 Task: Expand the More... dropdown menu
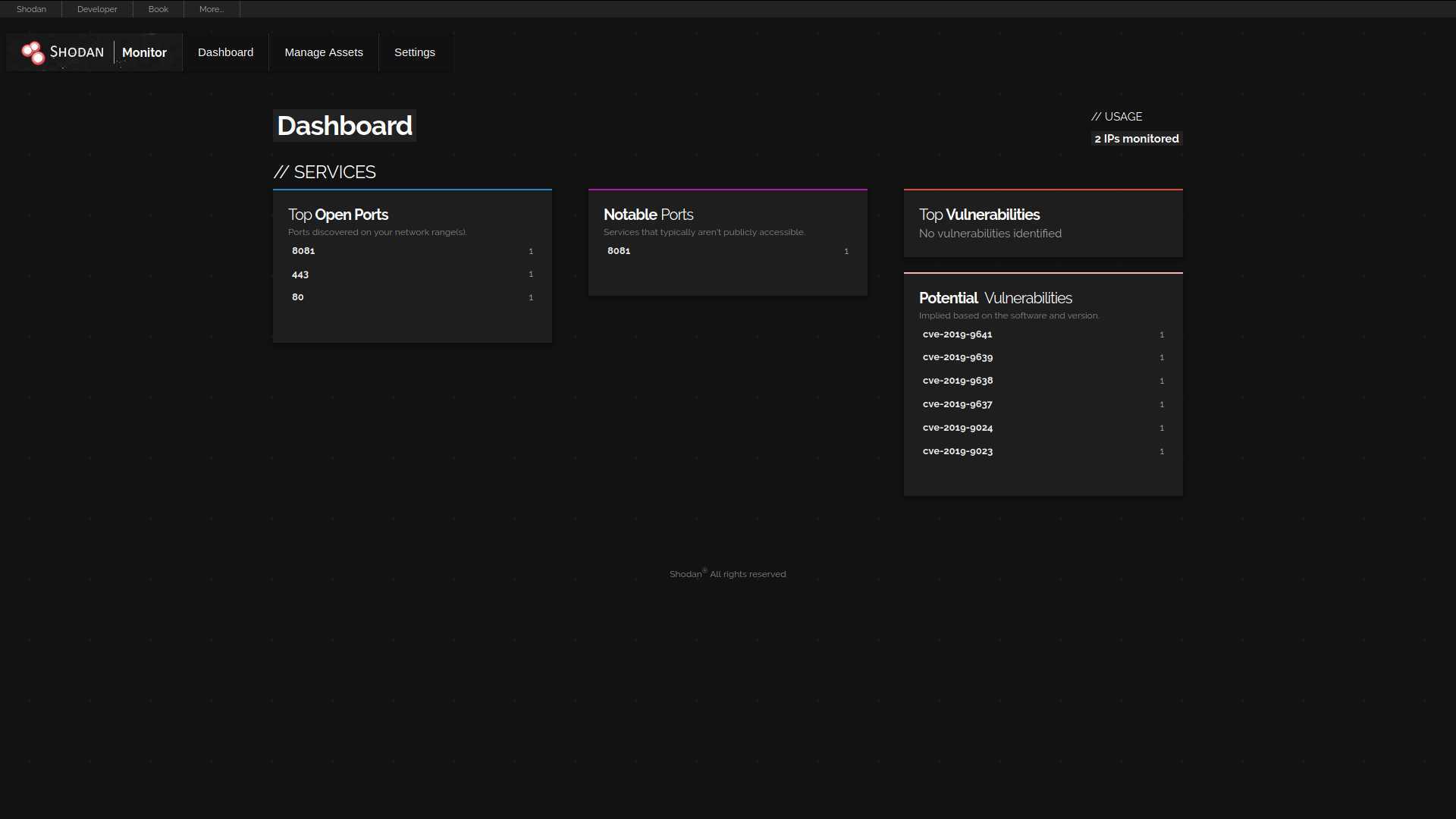click(212, 9)
